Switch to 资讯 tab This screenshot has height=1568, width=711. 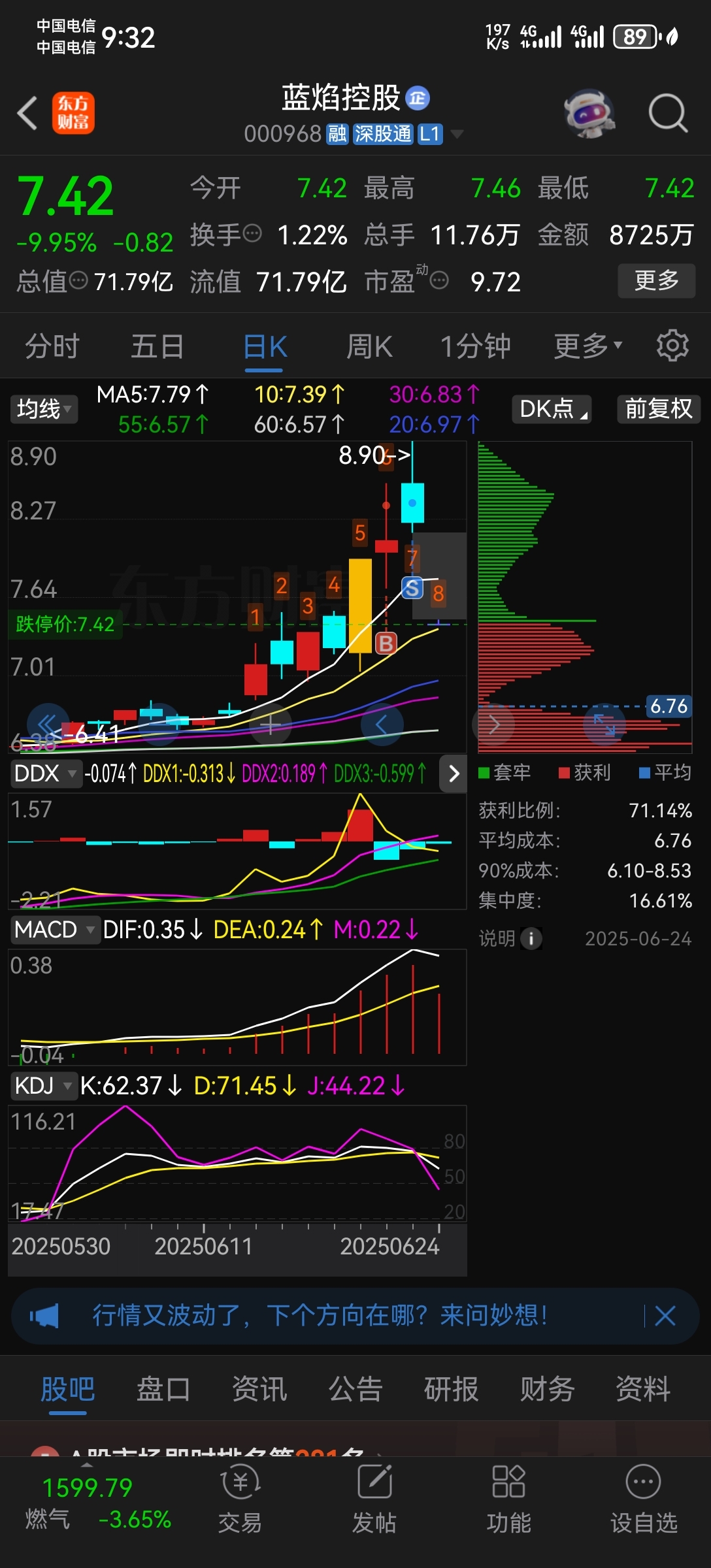(x=259, y=1389)
